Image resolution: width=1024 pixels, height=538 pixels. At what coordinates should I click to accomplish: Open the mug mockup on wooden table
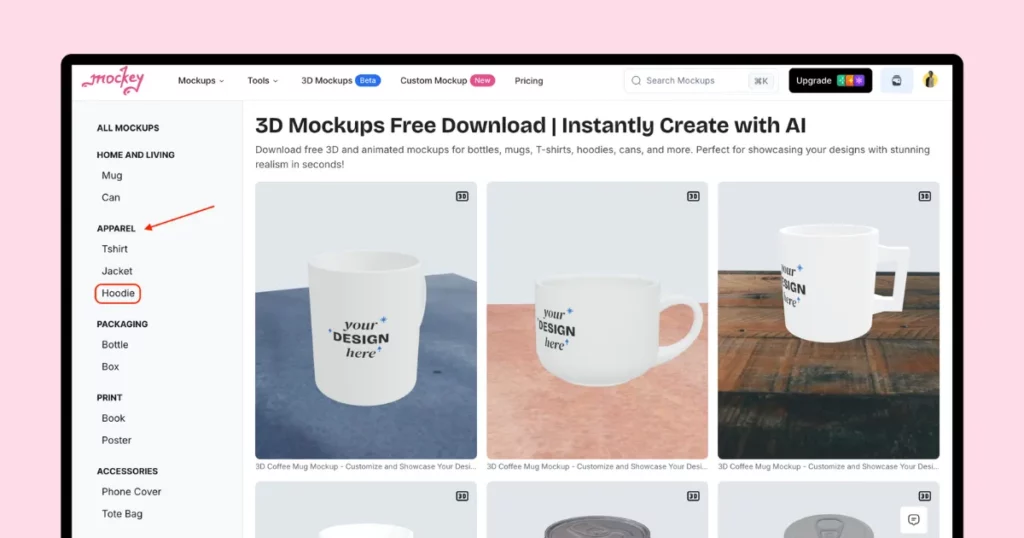click(x=828, y=321)
